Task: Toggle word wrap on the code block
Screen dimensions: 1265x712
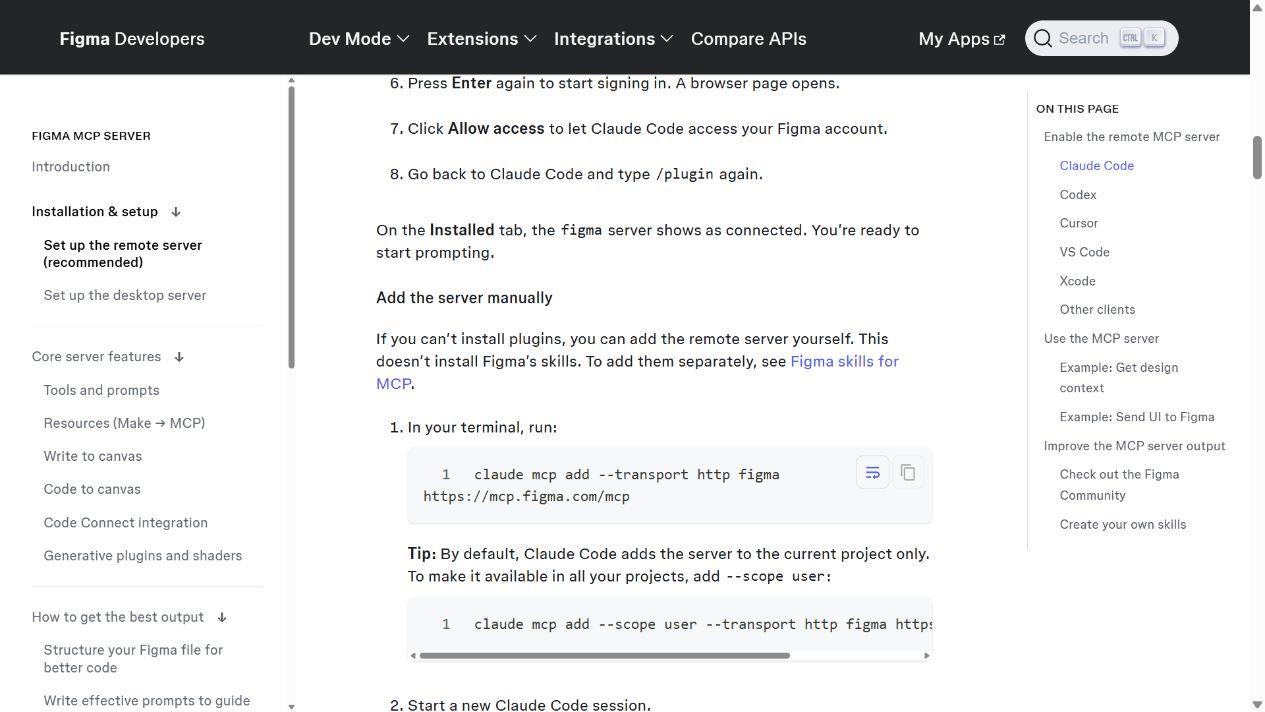Action: point(872,473)
